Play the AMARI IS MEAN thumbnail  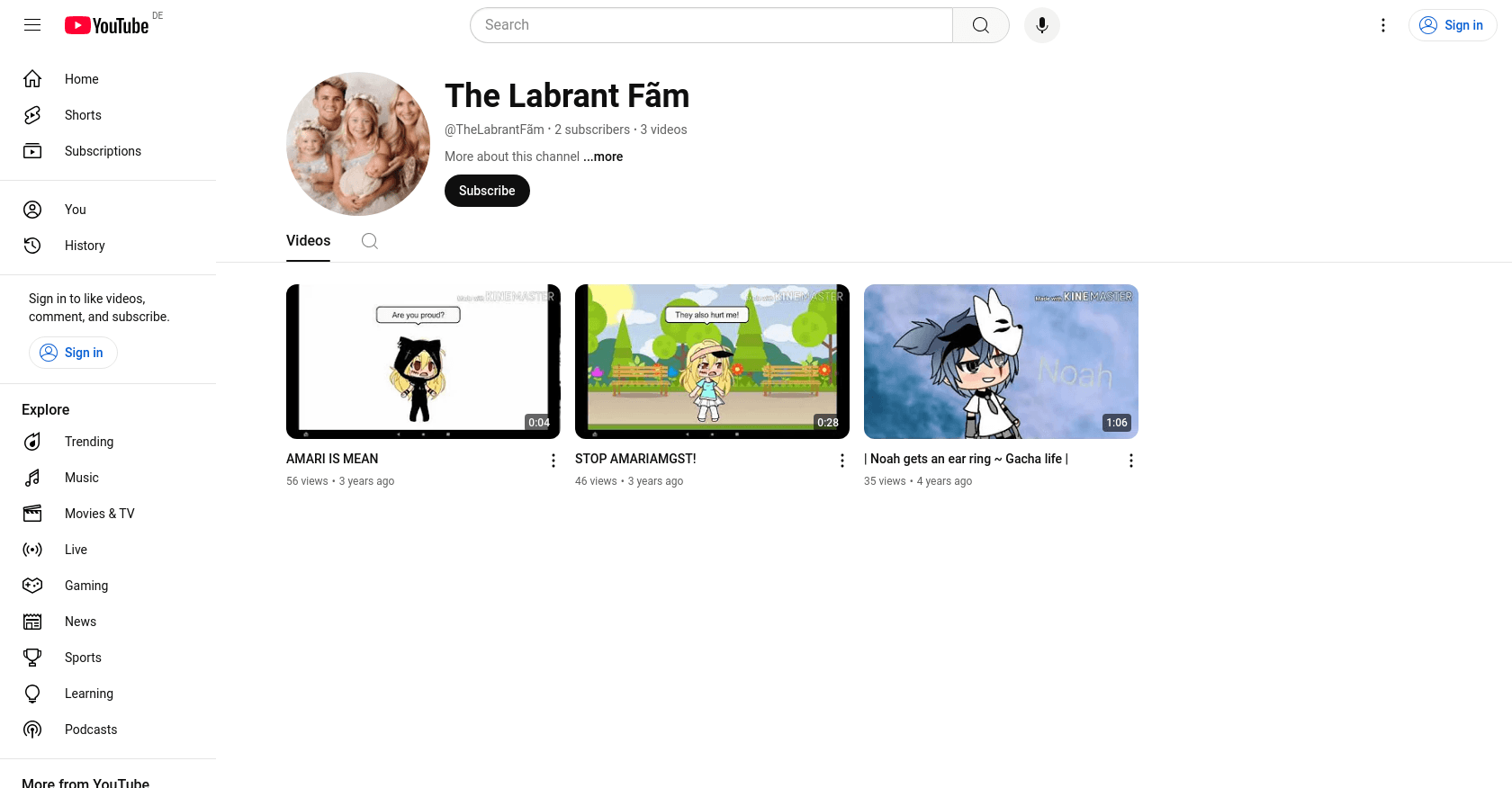point(423,362)
